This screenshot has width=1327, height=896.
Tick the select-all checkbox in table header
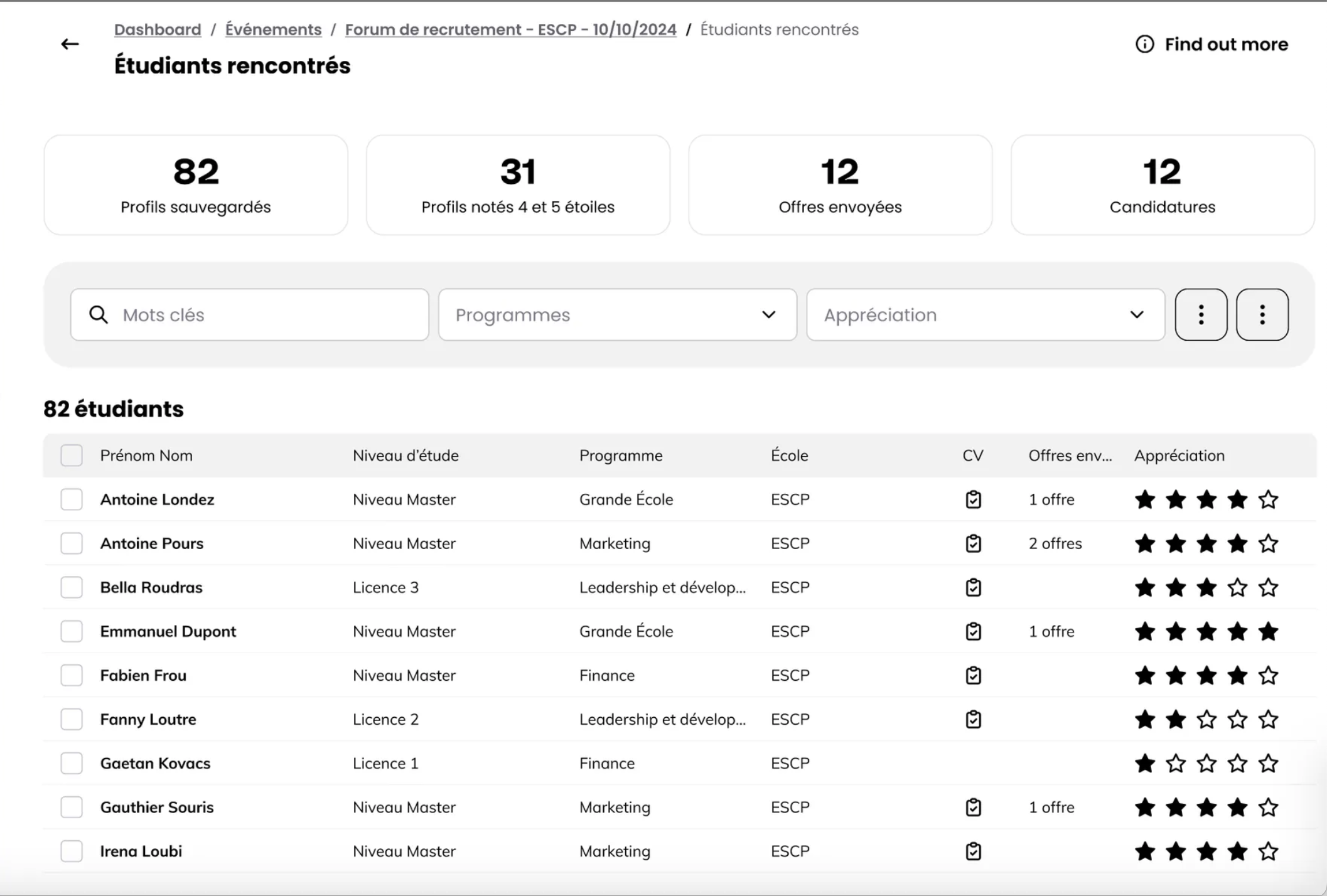[72, 456]
